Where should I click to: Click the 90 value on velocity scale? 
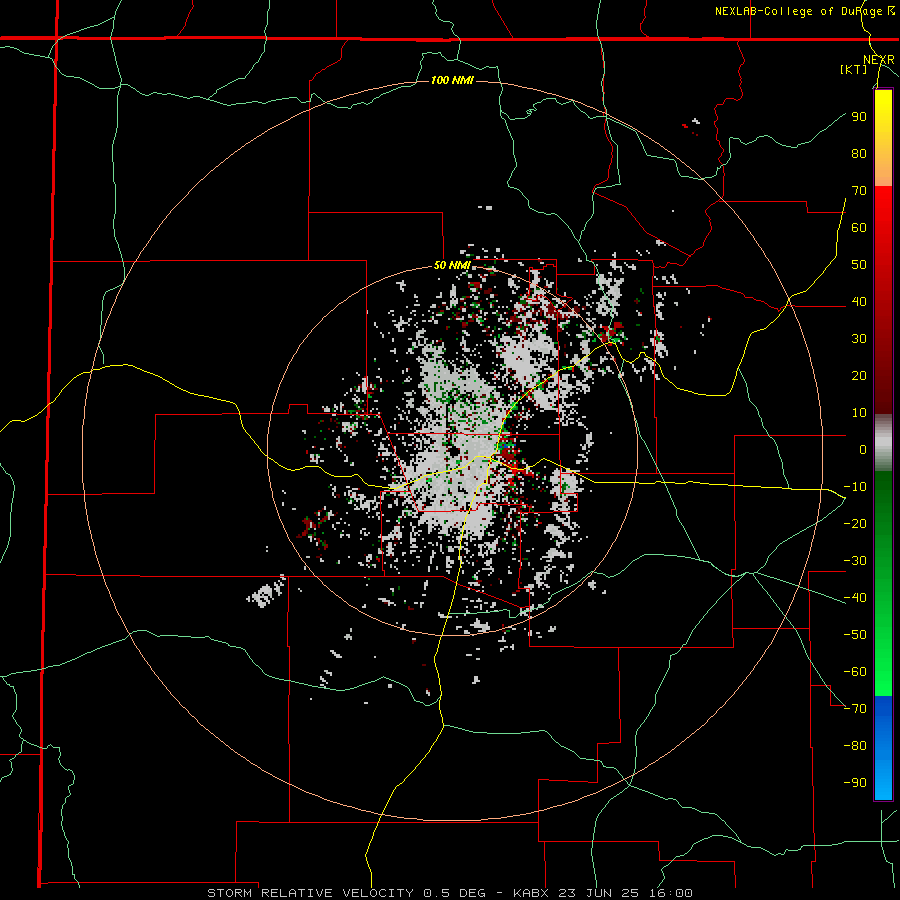859,117
